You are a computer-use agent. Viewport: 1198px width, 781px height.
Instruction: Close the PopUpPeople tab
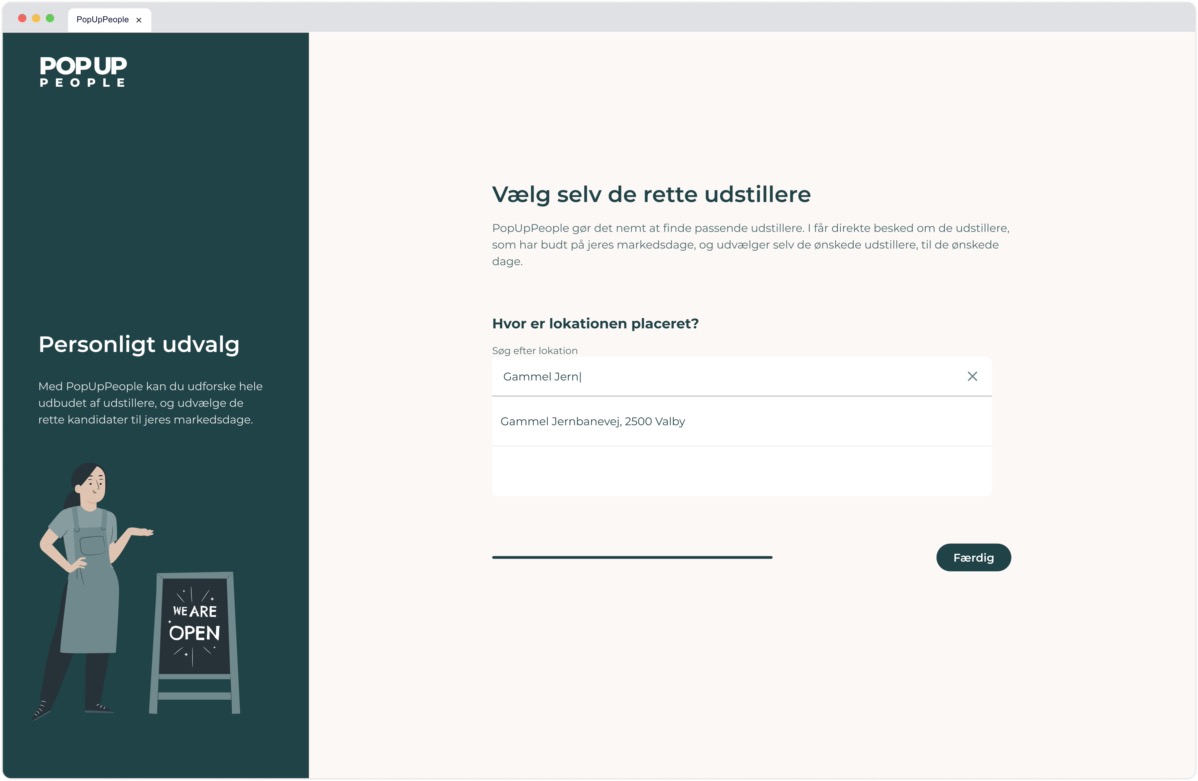[139, 19]
